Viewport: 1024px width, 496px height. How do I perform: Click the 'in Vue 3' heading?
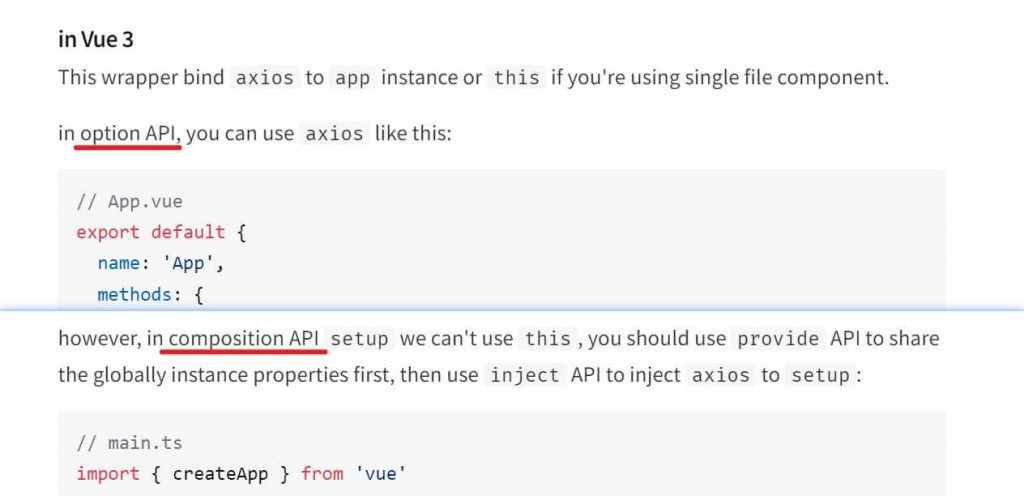[96, 40]
